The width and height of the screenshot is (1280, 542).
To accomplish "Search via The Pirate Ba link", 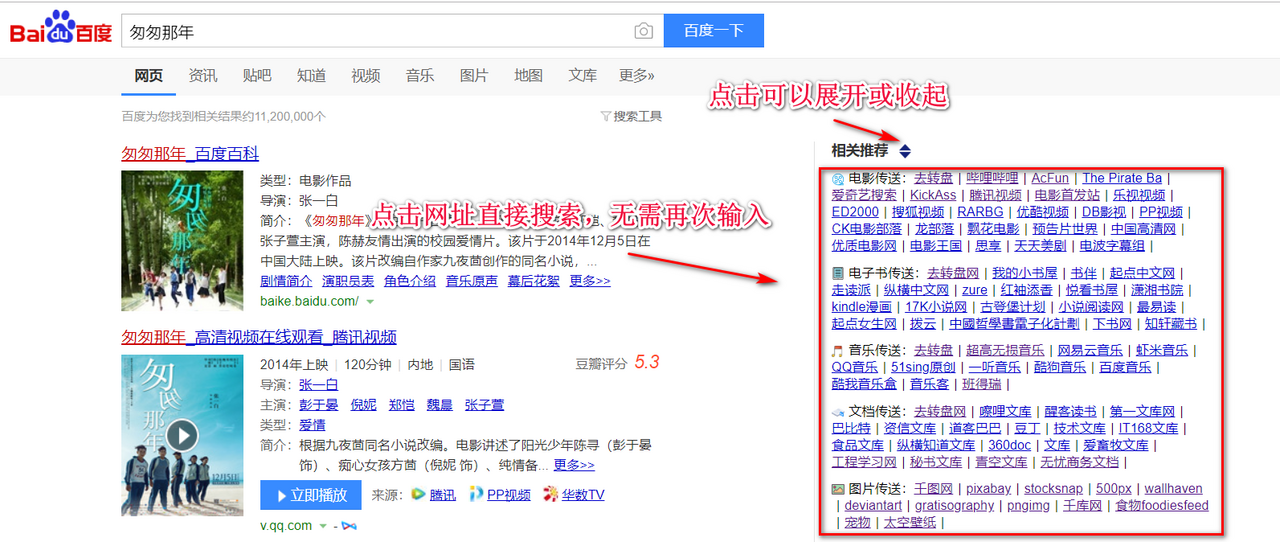I will [1122, 179].
